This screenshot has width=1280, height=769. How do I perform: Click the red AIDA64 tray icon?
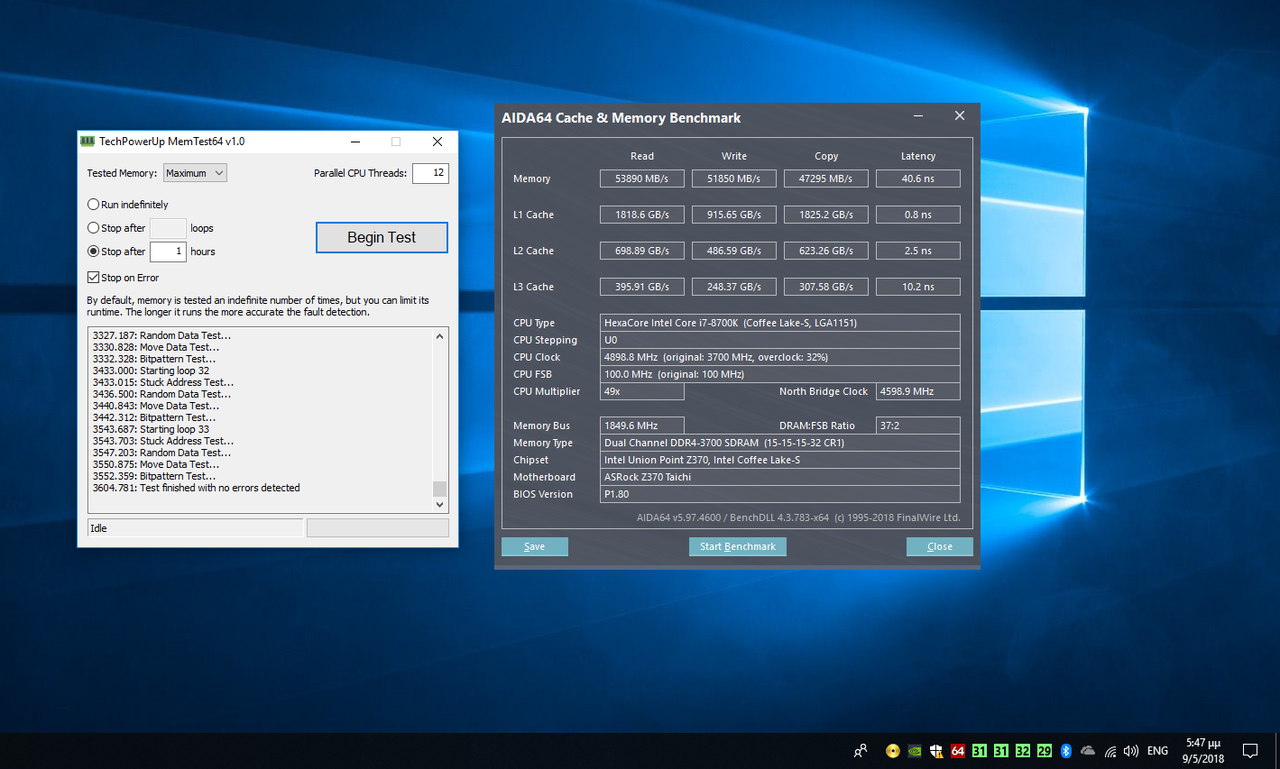(x=958, y=751)
